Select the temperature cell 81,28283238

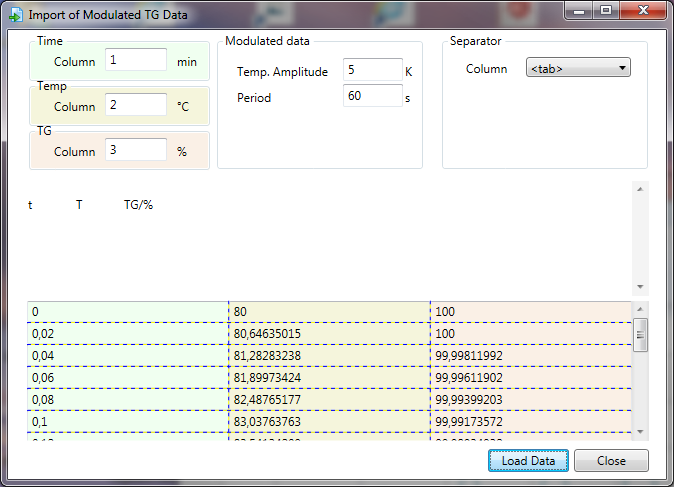(x=330, y=355)
